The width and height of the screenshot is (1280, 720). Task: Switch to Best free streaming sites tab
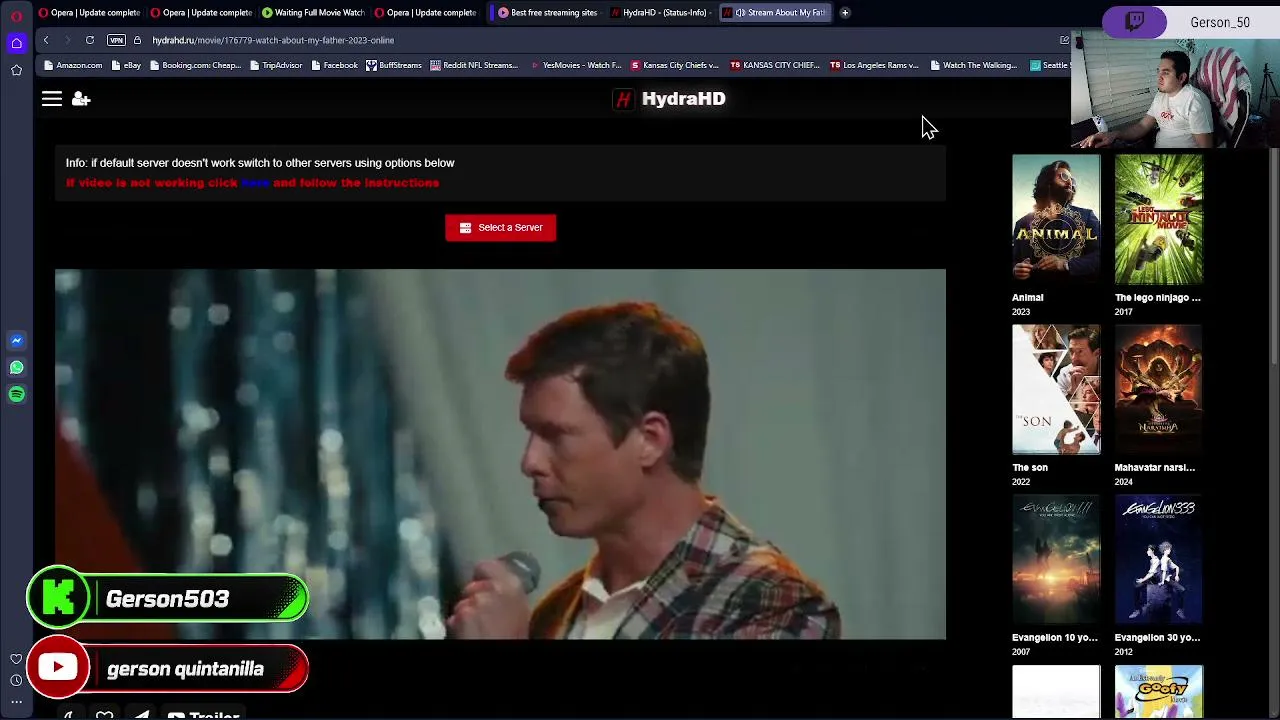pyautogui.click(x=547, y=13)
